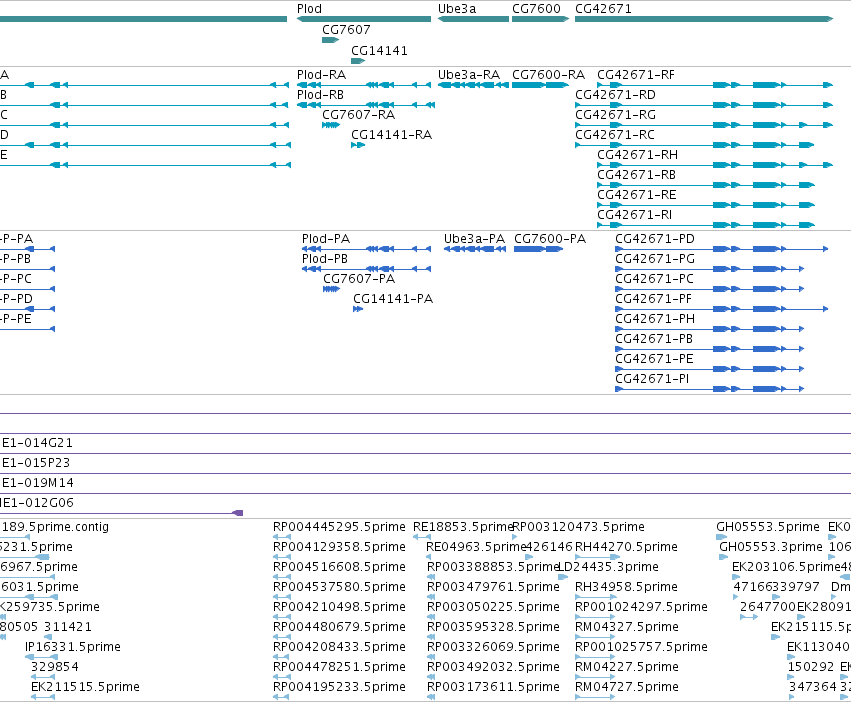Click protein CG14141-PA
The image size is (851, 702).
point(393,299)
